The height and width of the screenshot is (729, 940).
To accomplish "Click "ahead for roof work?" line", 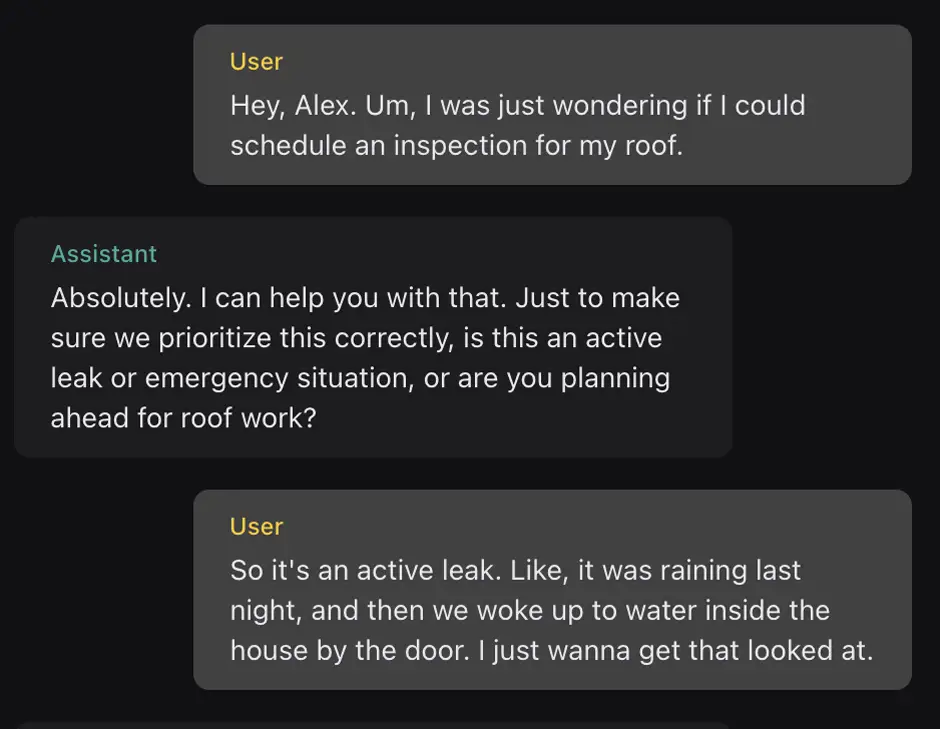I will click(183, 418).
